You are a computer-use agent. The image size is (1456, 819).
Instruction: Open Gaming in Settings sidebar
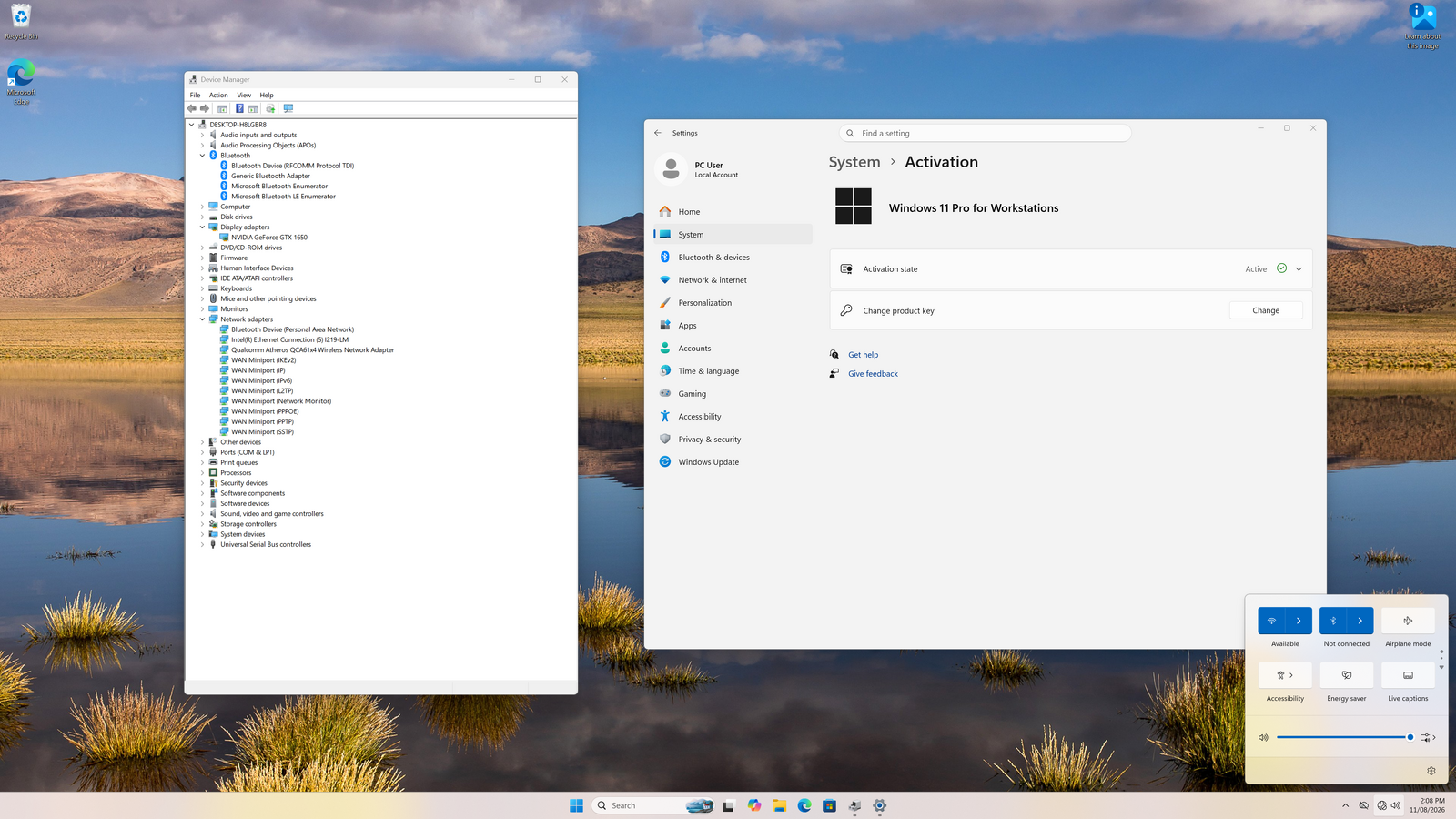coord(733,394)
